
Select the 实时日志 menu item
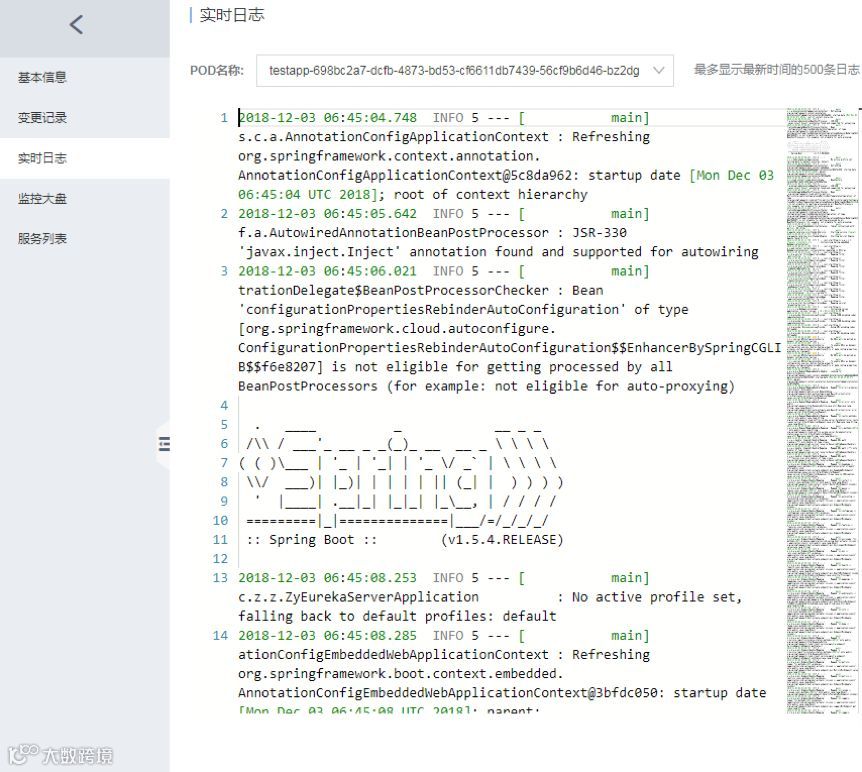(42, 158)
